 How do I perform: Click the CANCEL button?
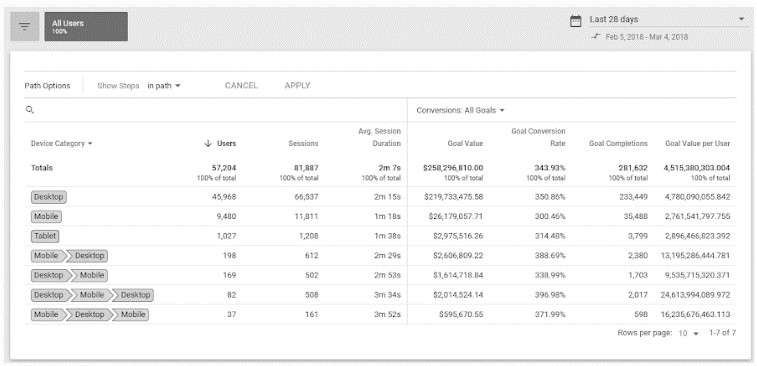point(241,85)
